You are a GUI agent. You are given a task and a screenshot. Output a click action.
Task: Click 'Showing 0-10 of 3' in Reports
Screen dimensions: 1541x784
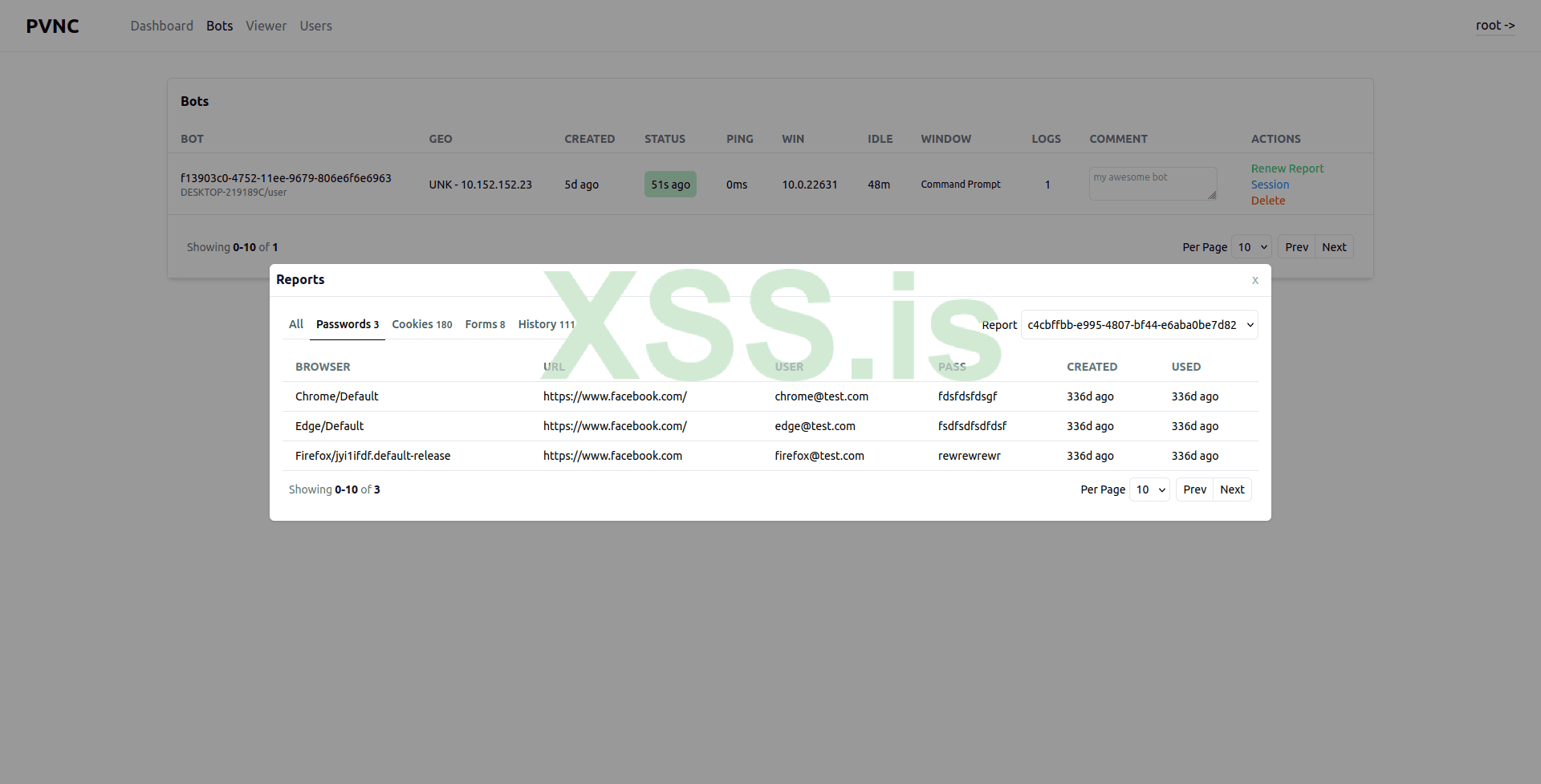[x=335, y=489]
